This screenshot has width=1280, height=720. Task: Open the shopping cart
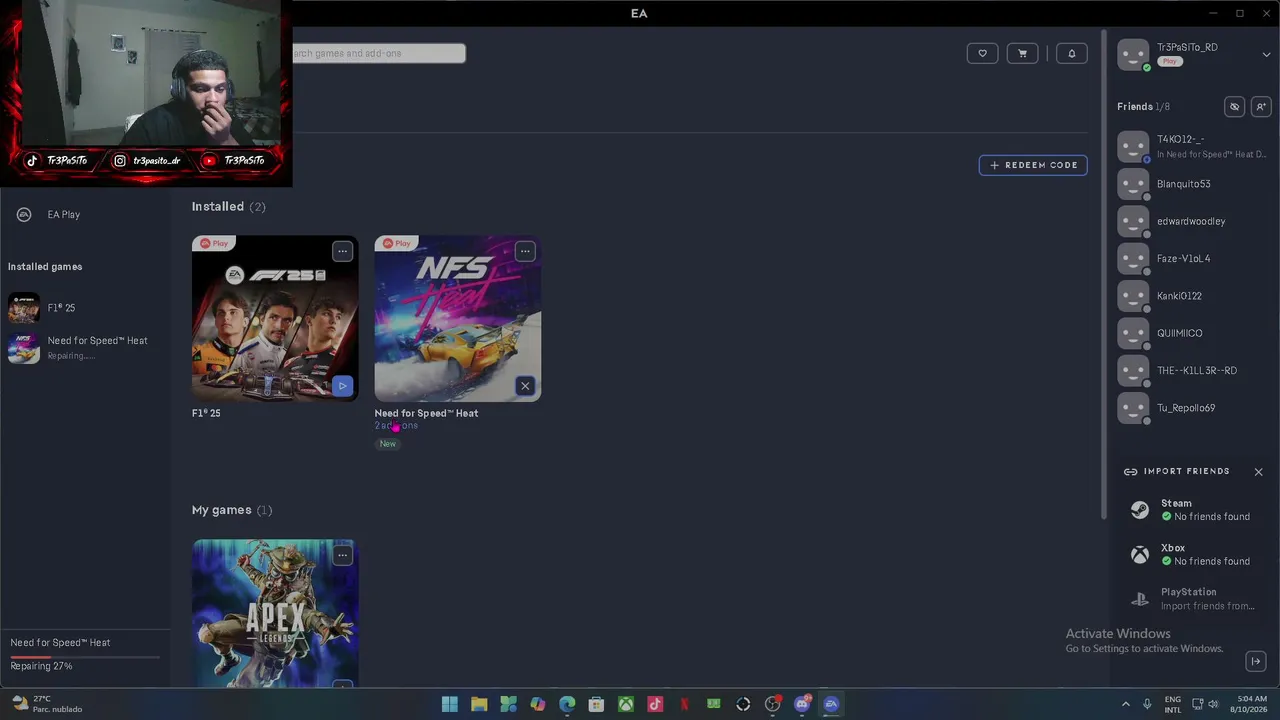tap(1022, 53)
